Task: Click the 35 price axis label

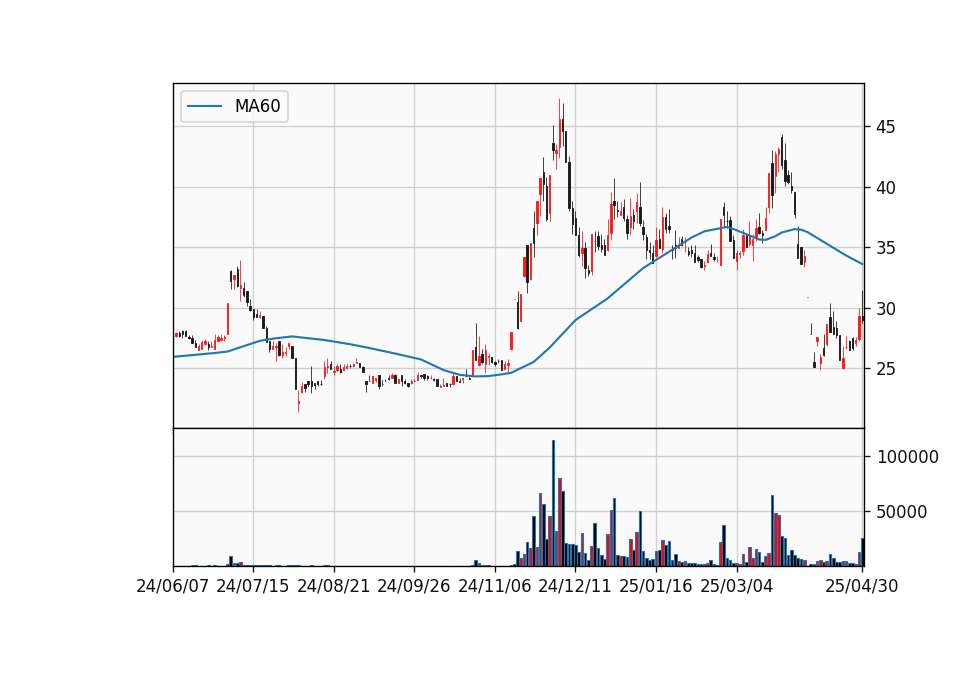Action: click(885, 249)
